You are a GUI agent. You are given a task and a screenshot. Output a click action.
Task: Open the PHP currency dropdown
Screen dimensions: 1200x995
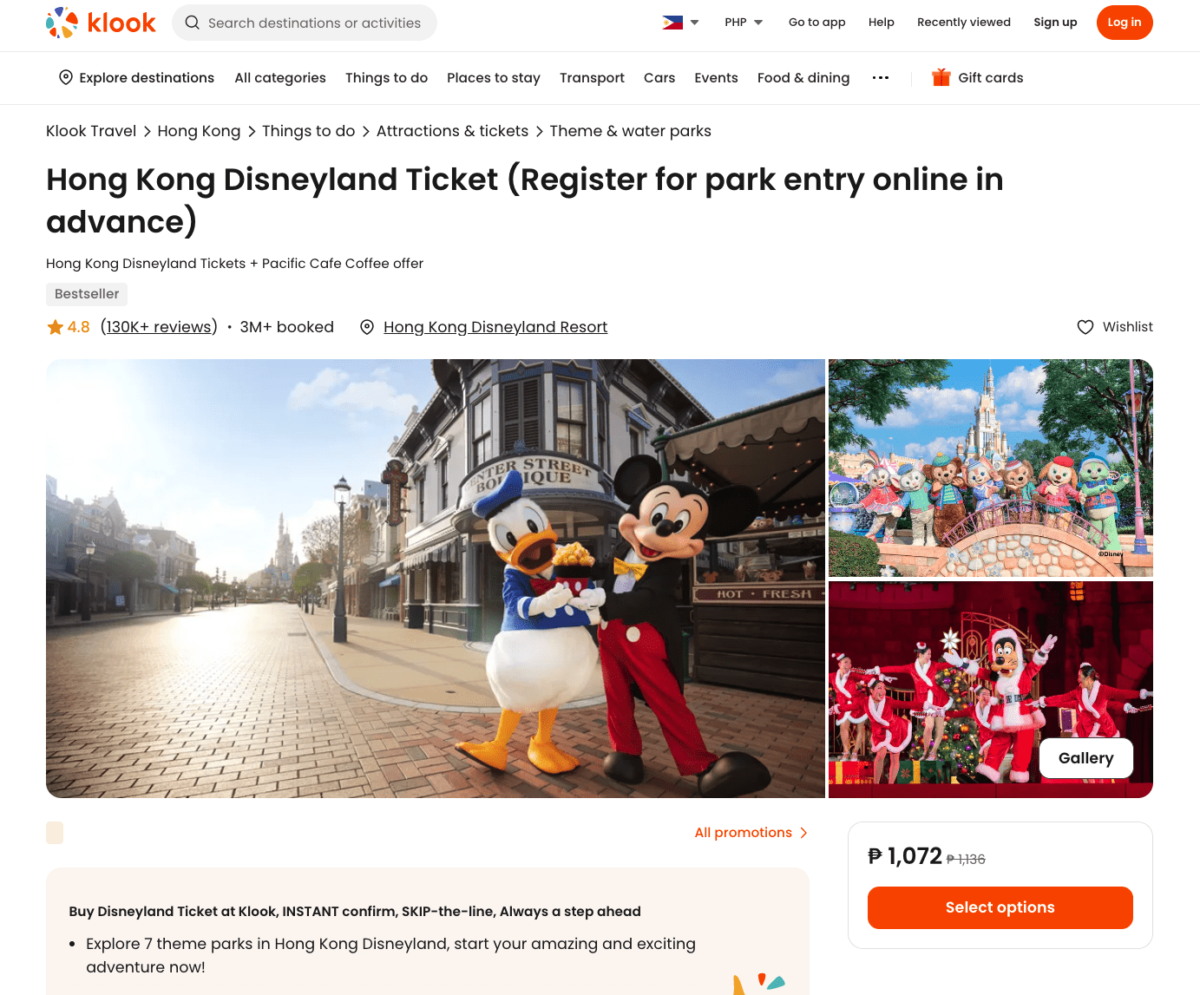pos(744,22)
